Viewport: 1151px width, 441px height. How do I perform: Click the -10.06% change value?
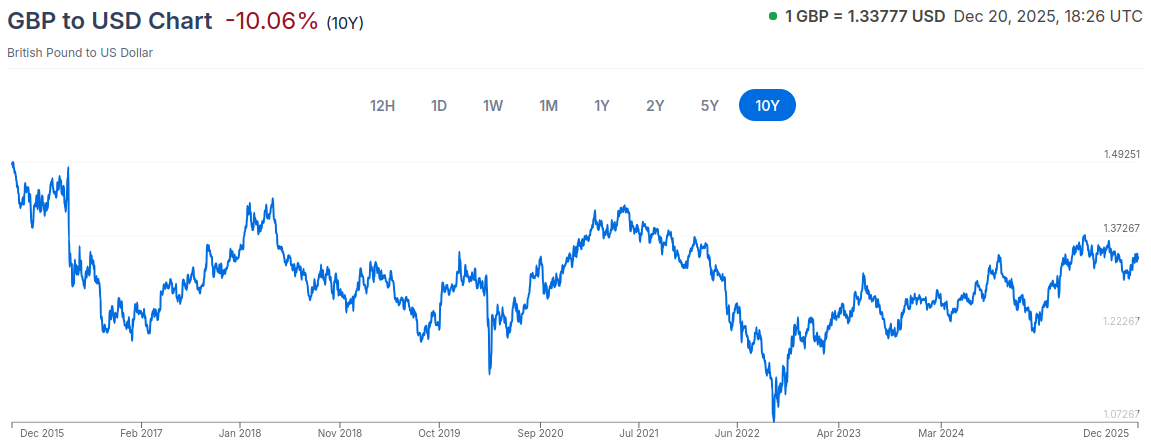tap(271, 21)
